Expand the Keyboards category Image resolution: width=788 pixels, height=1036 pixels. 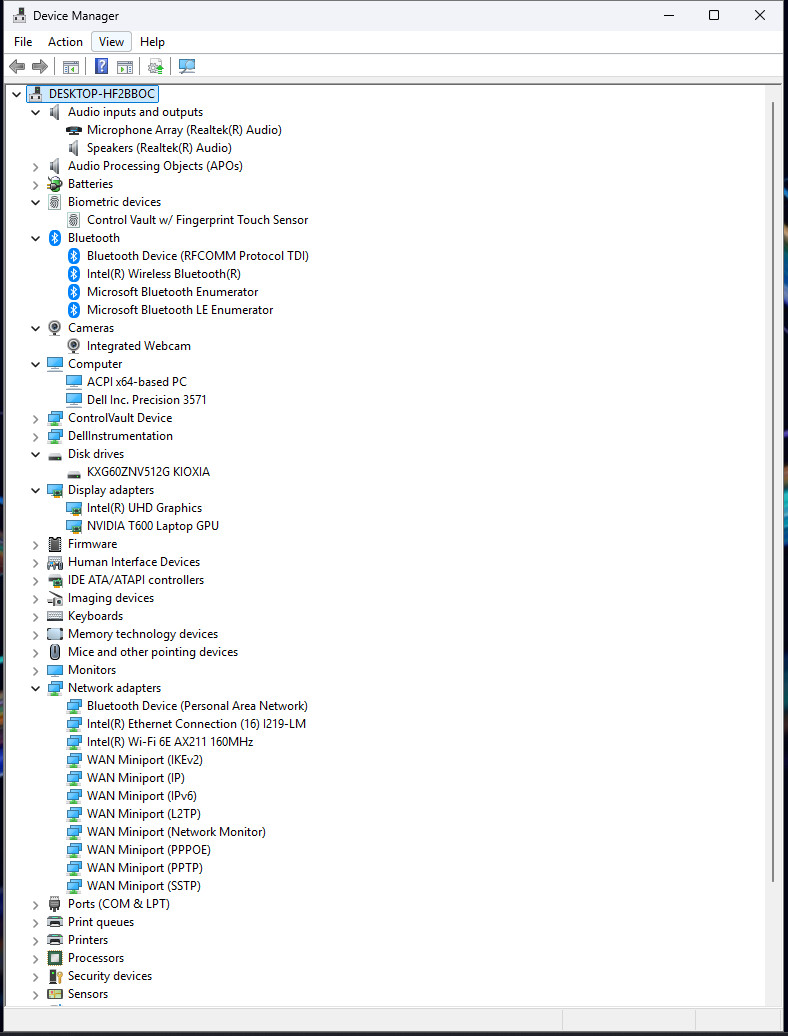pyautogui.click(x=36, y=616)
